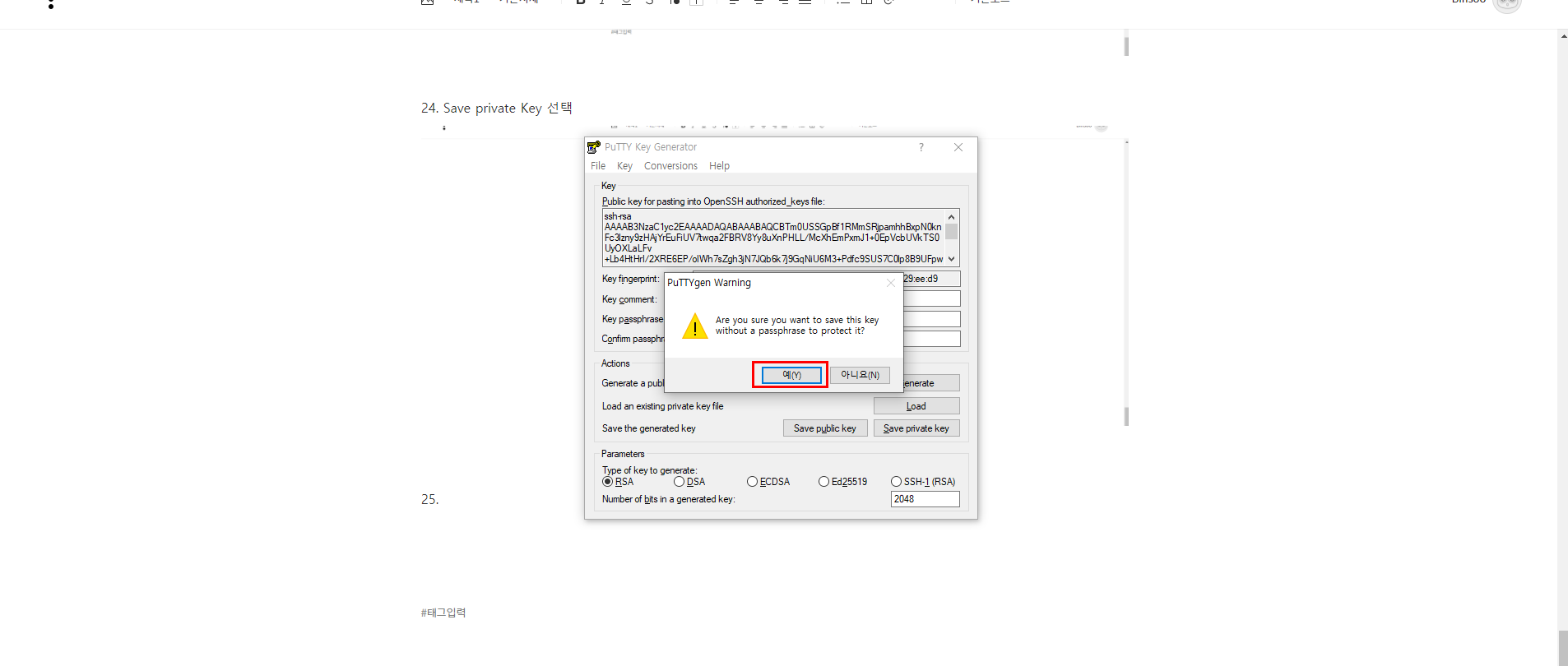Click the line '24. Save private Key 선택'

(x=497, y=109)
